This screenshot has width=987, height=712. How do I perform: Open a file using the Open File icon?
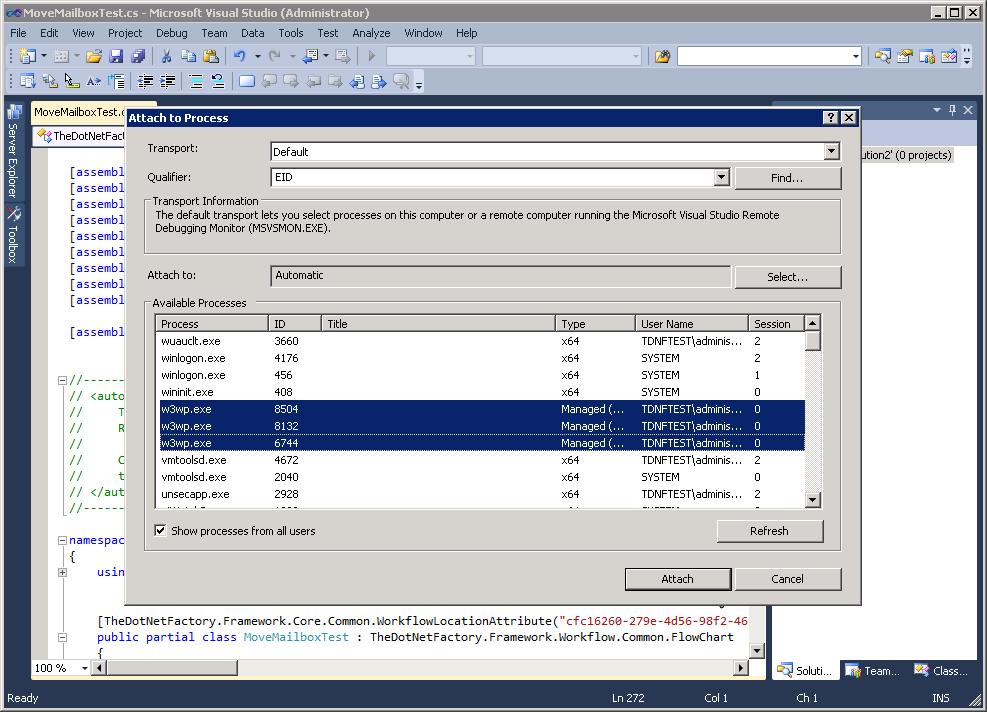pyautogui.click(x=93, y=56)
